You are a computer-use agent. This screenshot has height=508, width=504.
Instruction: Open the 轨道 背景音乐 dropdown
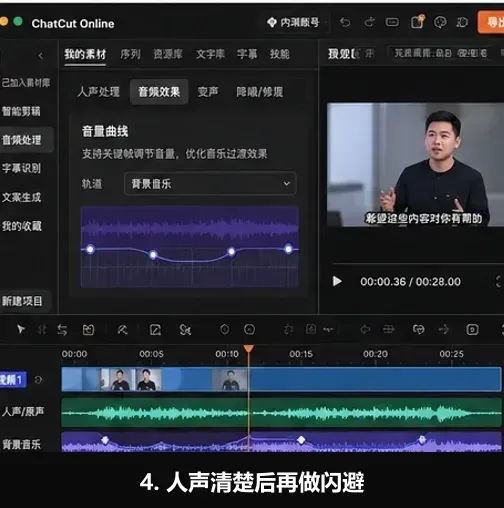[x=210, y=183]
